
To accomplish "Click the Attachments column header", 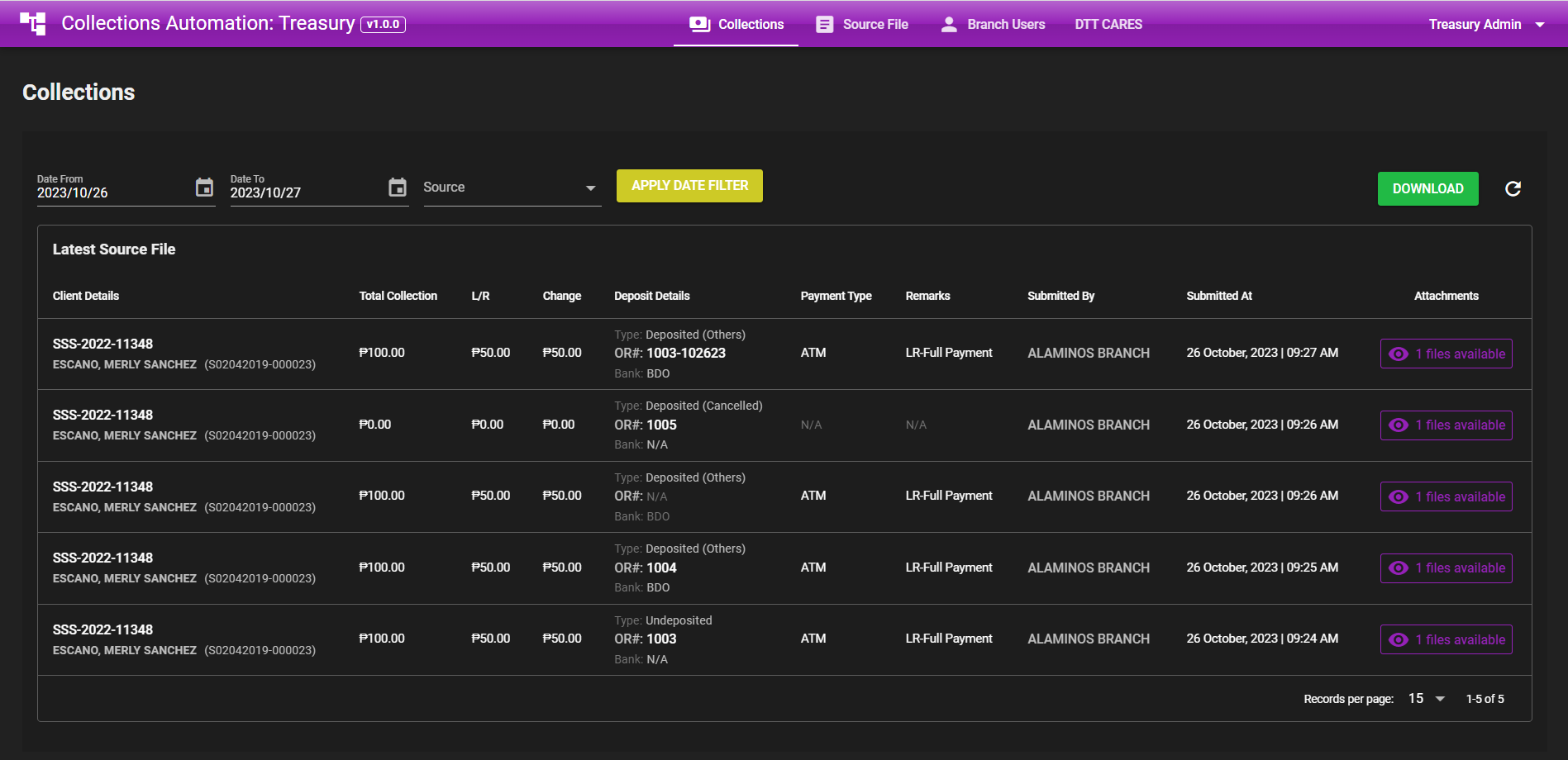I will coord(1446,296).
